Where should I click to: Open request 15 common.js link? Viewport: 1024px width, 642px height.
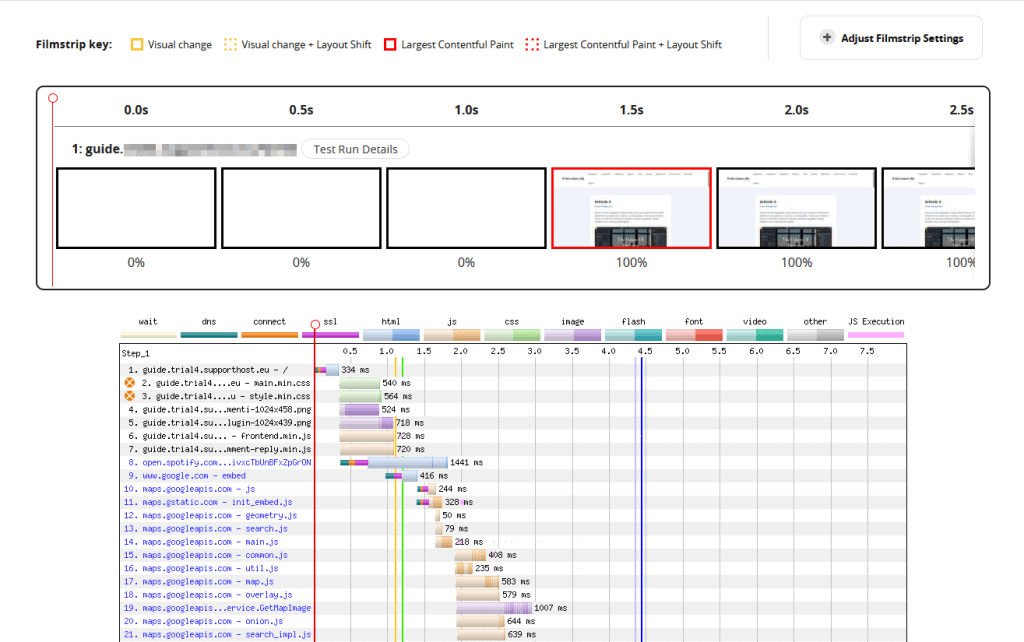[x=205, y=555]
